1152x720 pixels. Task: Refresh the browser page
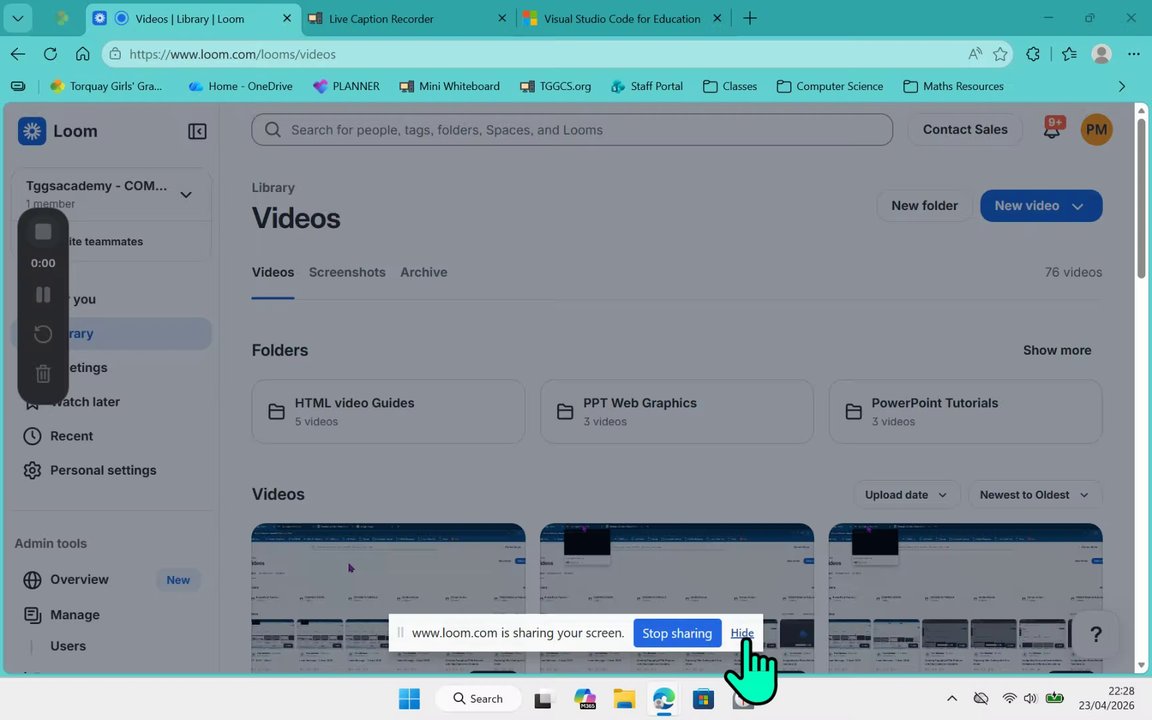50,54
